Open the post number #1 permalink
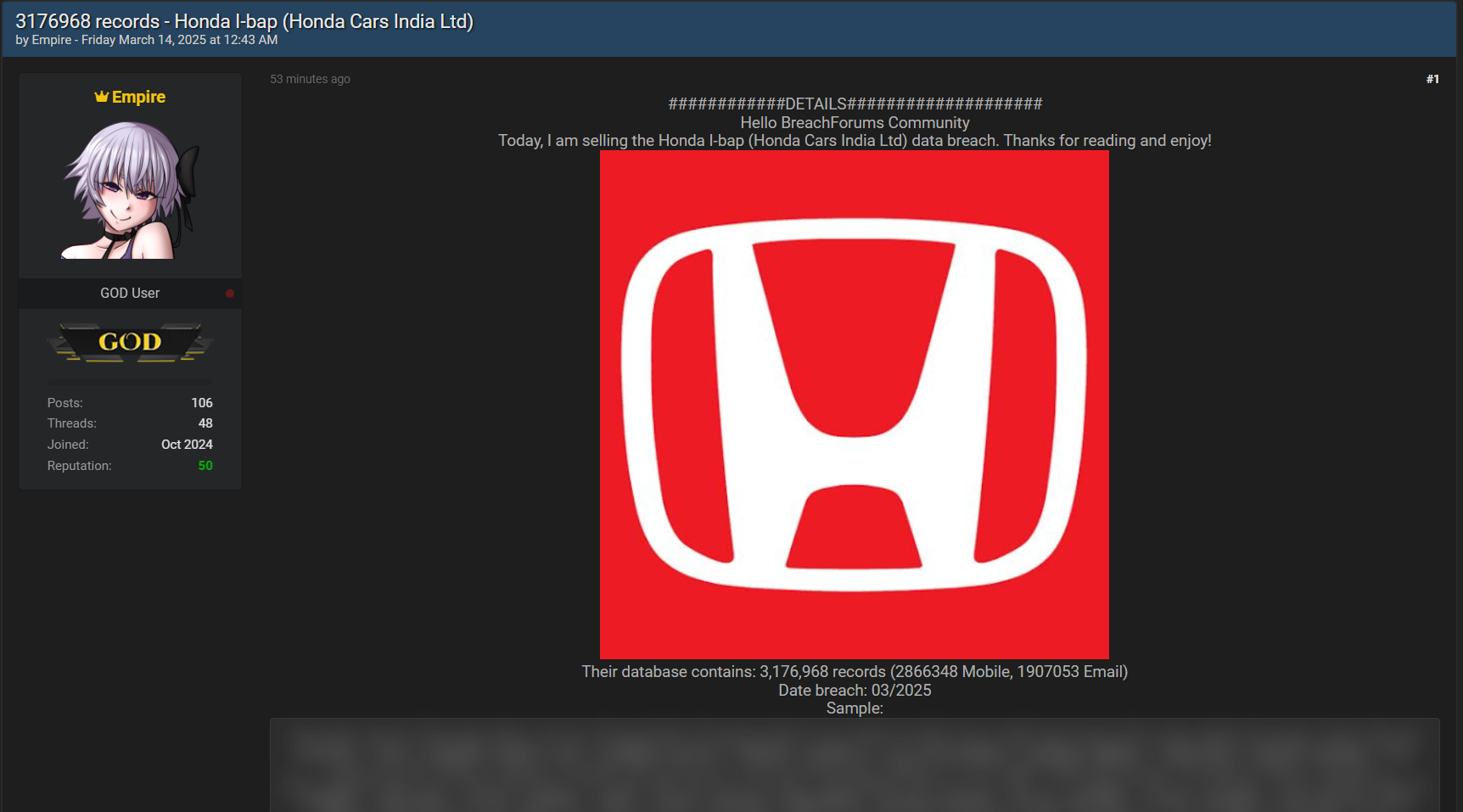This screenshot has height=812, width=1463. tap(1432, 79)
